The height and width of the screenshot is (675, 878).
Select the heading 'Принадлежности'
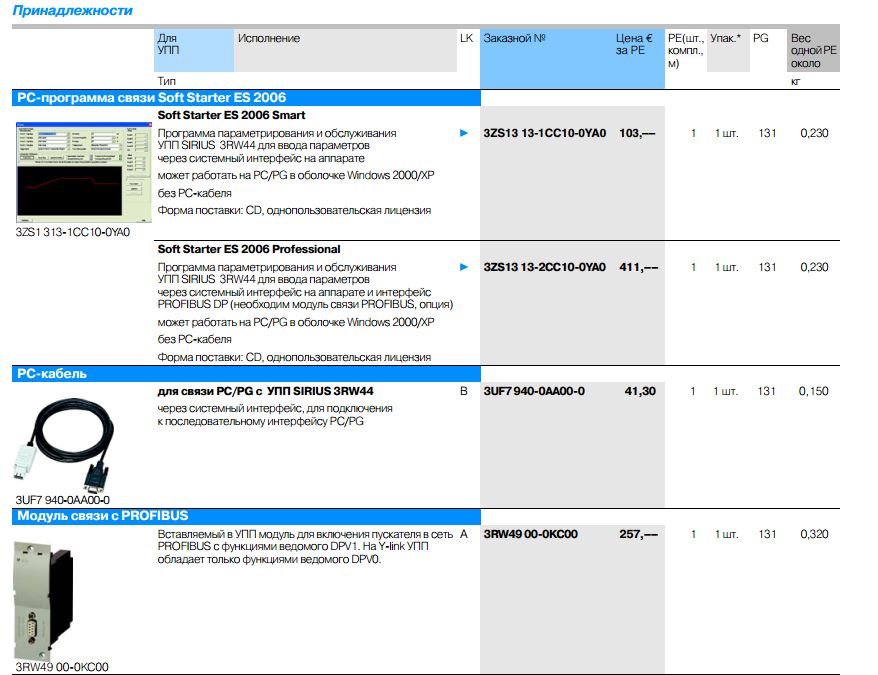tap(72, 11)
